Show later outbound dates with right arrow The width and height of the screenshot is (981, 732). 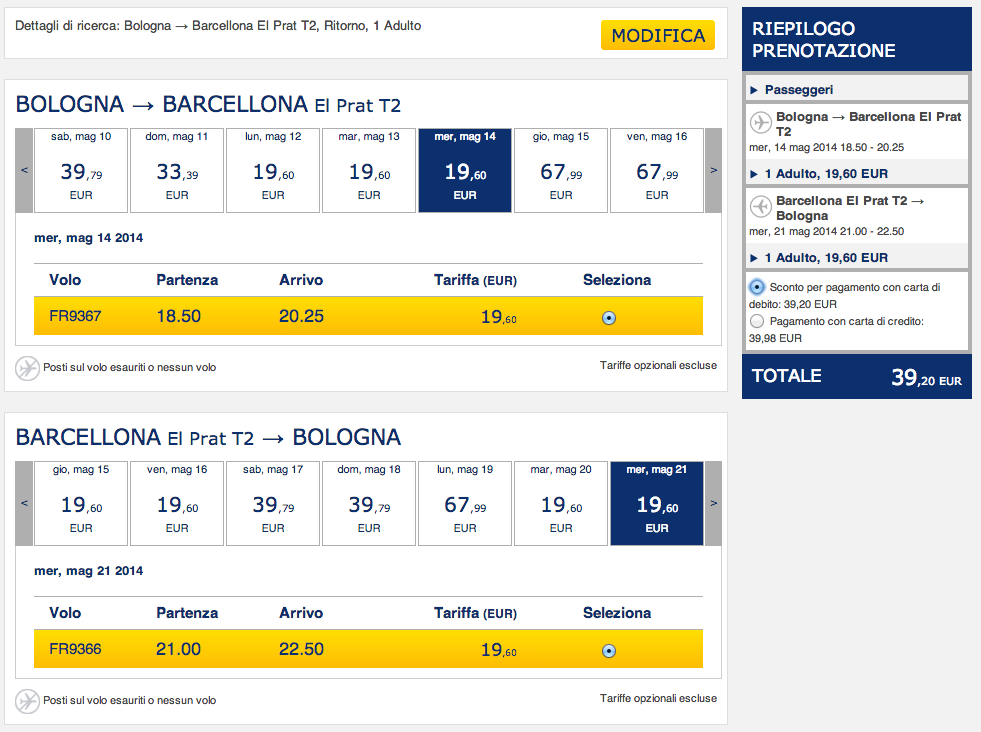click(x=713, y=170)
